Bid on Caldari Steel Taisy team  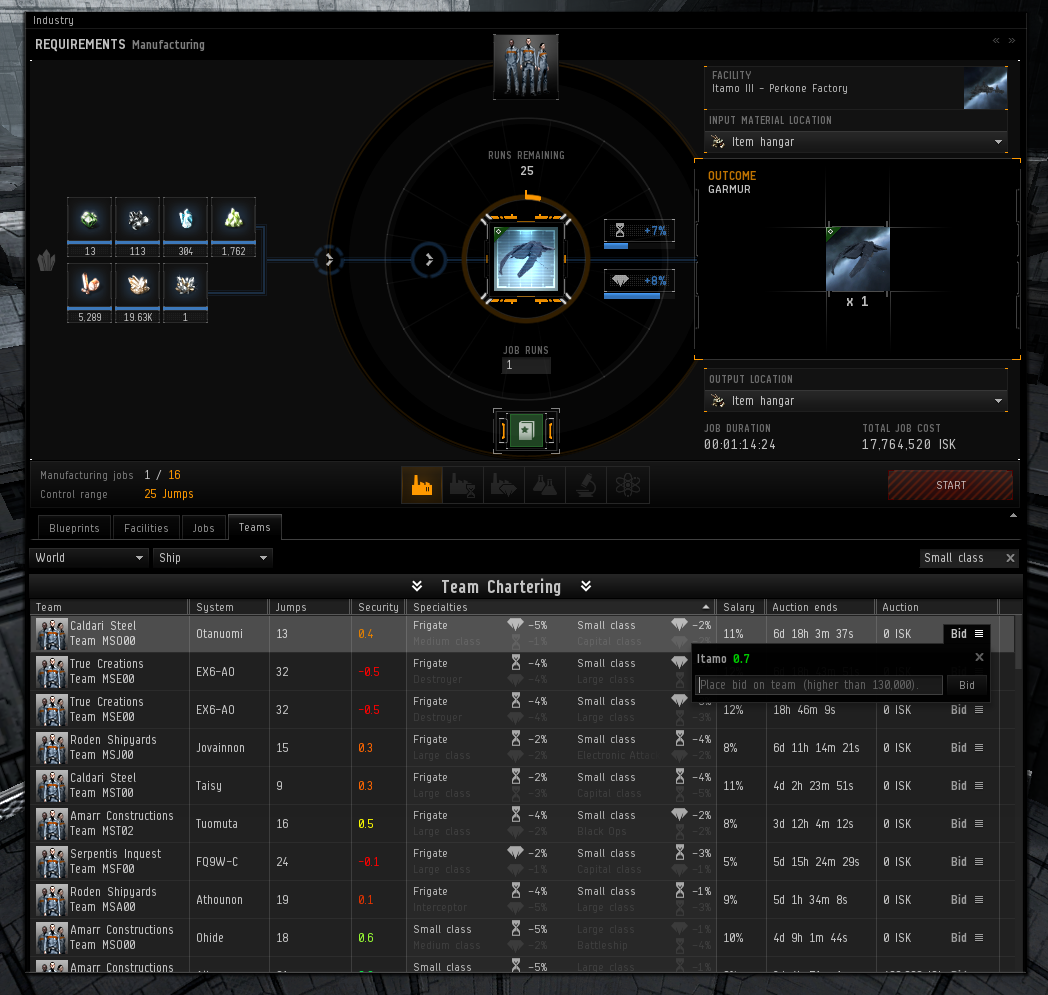pos(958,786)
